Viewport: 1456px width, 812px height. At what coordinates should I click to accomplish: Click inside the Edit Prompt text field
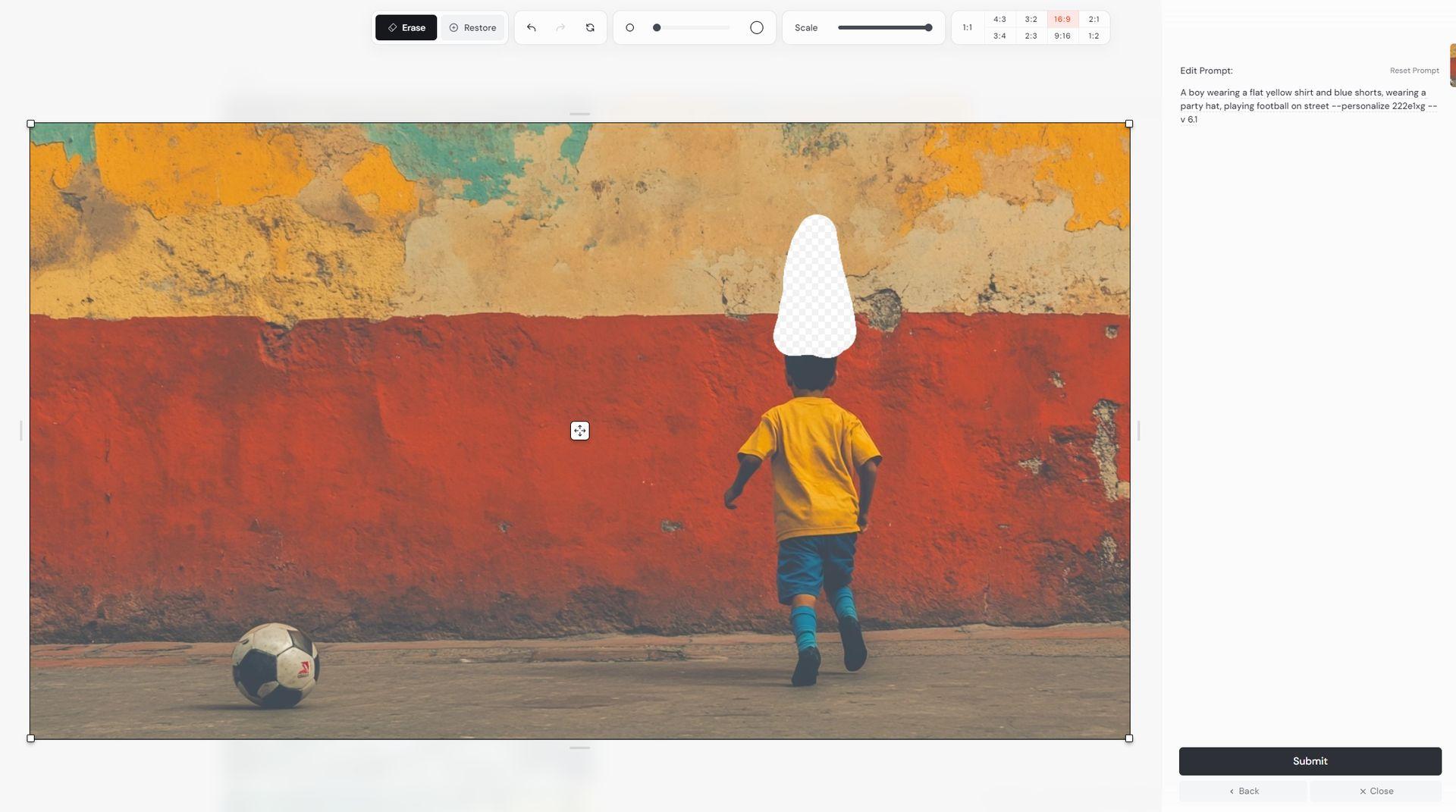pos(1310,106)
